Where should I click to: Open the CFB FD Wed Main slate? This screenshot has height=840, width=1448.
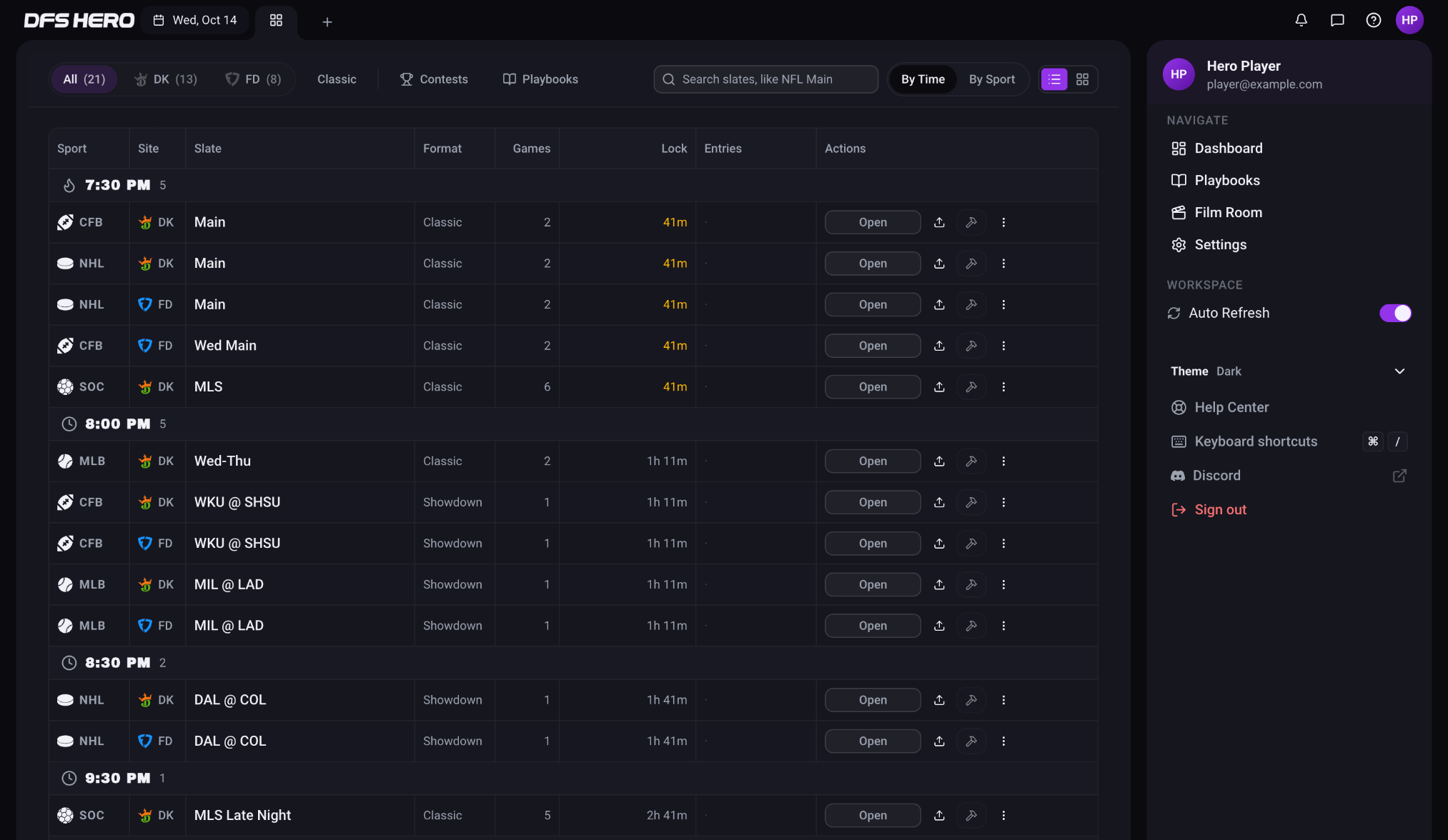pyautogui.click(x=873, y=346)
